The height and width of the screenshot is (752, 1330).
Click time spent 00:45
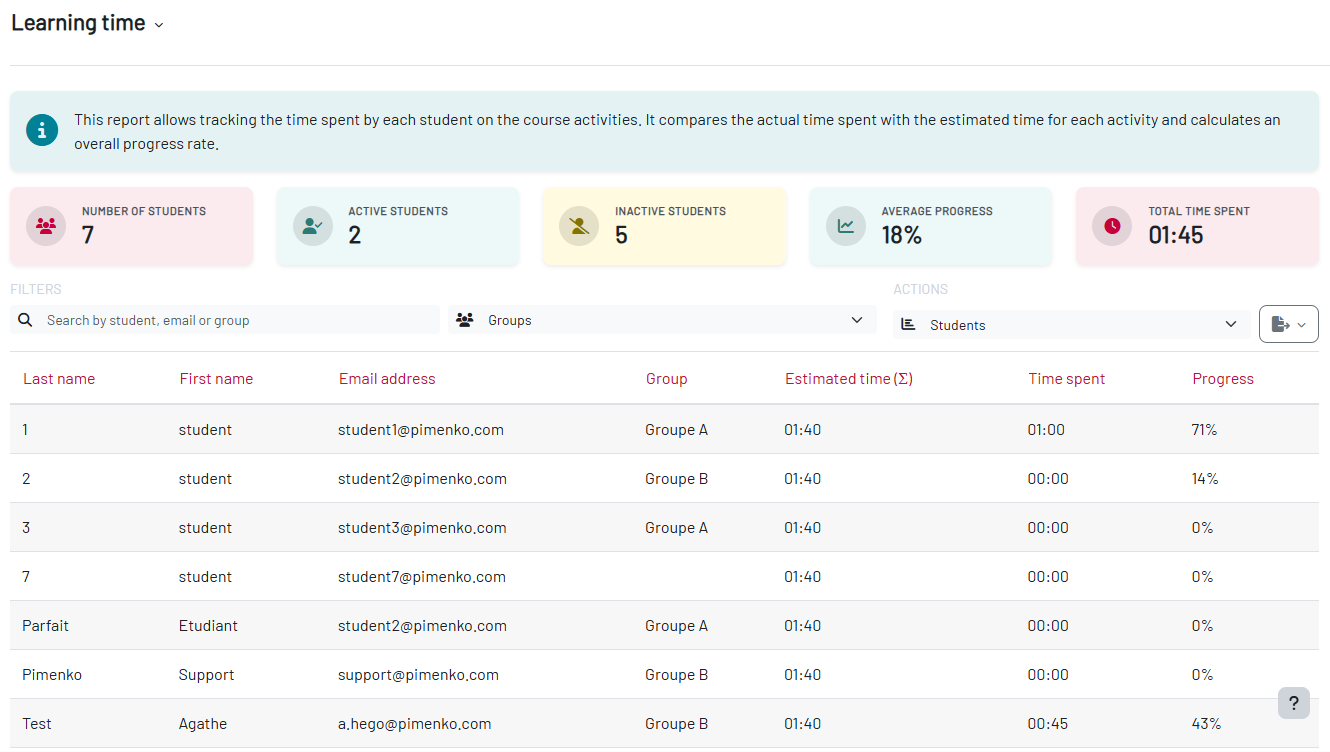pyautogui.click(x=1048, y=724)
